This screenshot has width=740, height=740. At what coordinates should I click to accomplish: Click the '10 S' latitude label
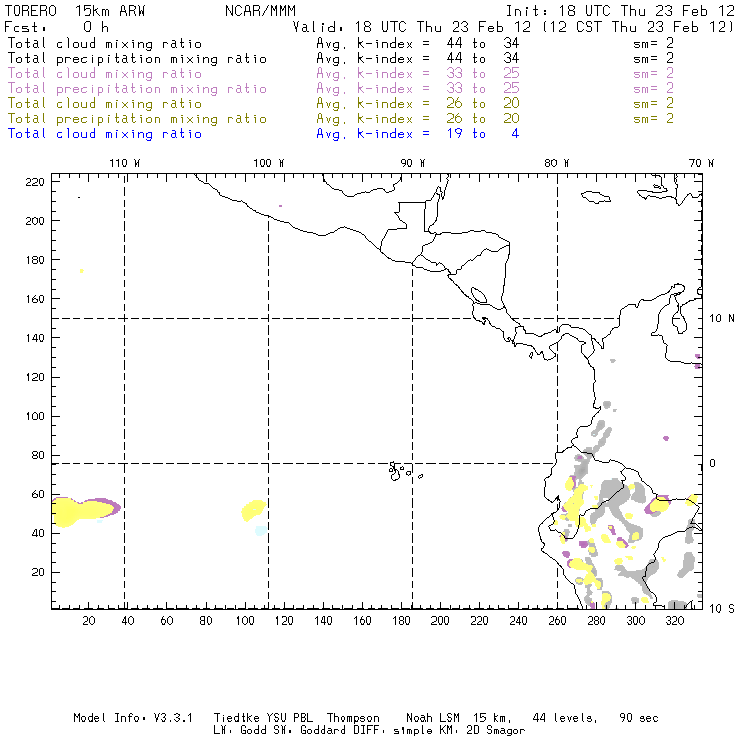coord(722,609)
